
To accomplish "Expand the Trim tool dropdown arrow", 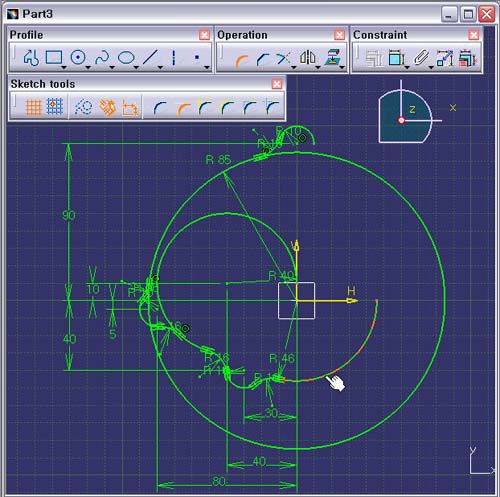I will tap(294, 68).
